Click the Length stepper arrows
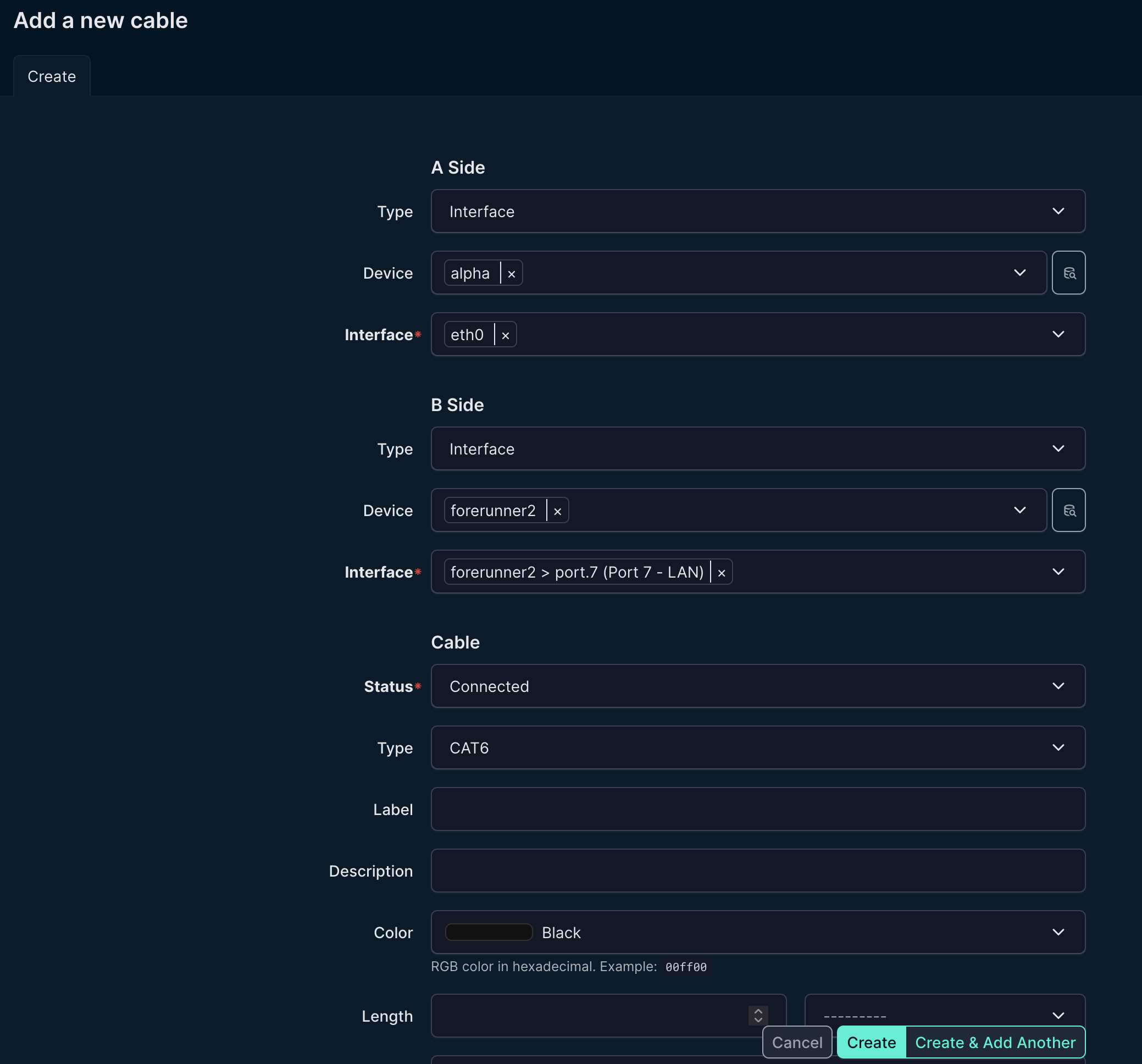This screenshot has height=1064, width=1142. [x=758, y=1015]
